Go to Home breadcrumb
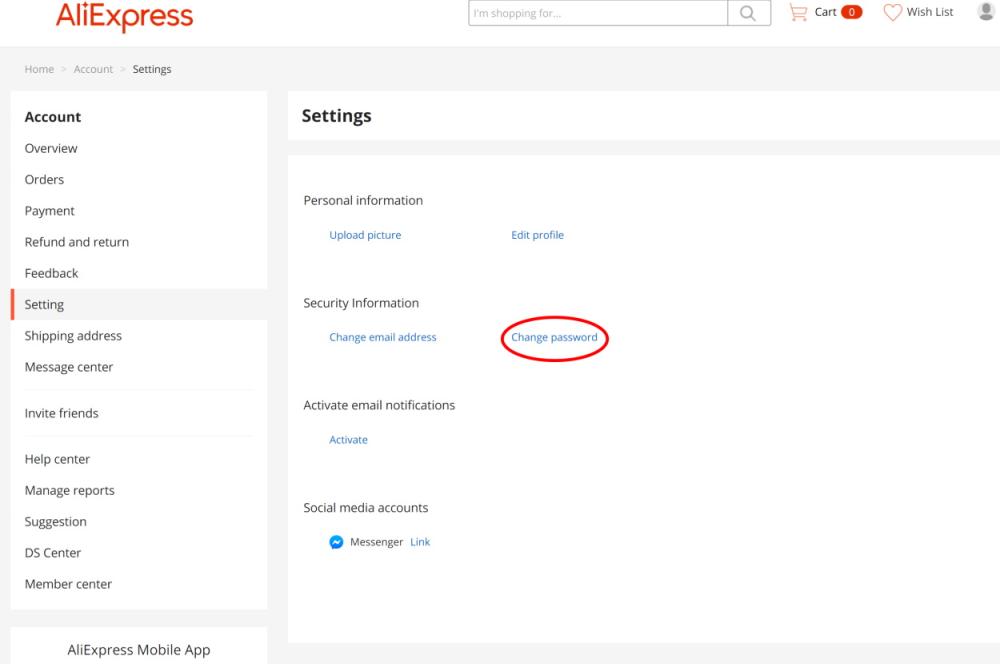This screenshot has width=1000, height=664. tap(39, 69)
